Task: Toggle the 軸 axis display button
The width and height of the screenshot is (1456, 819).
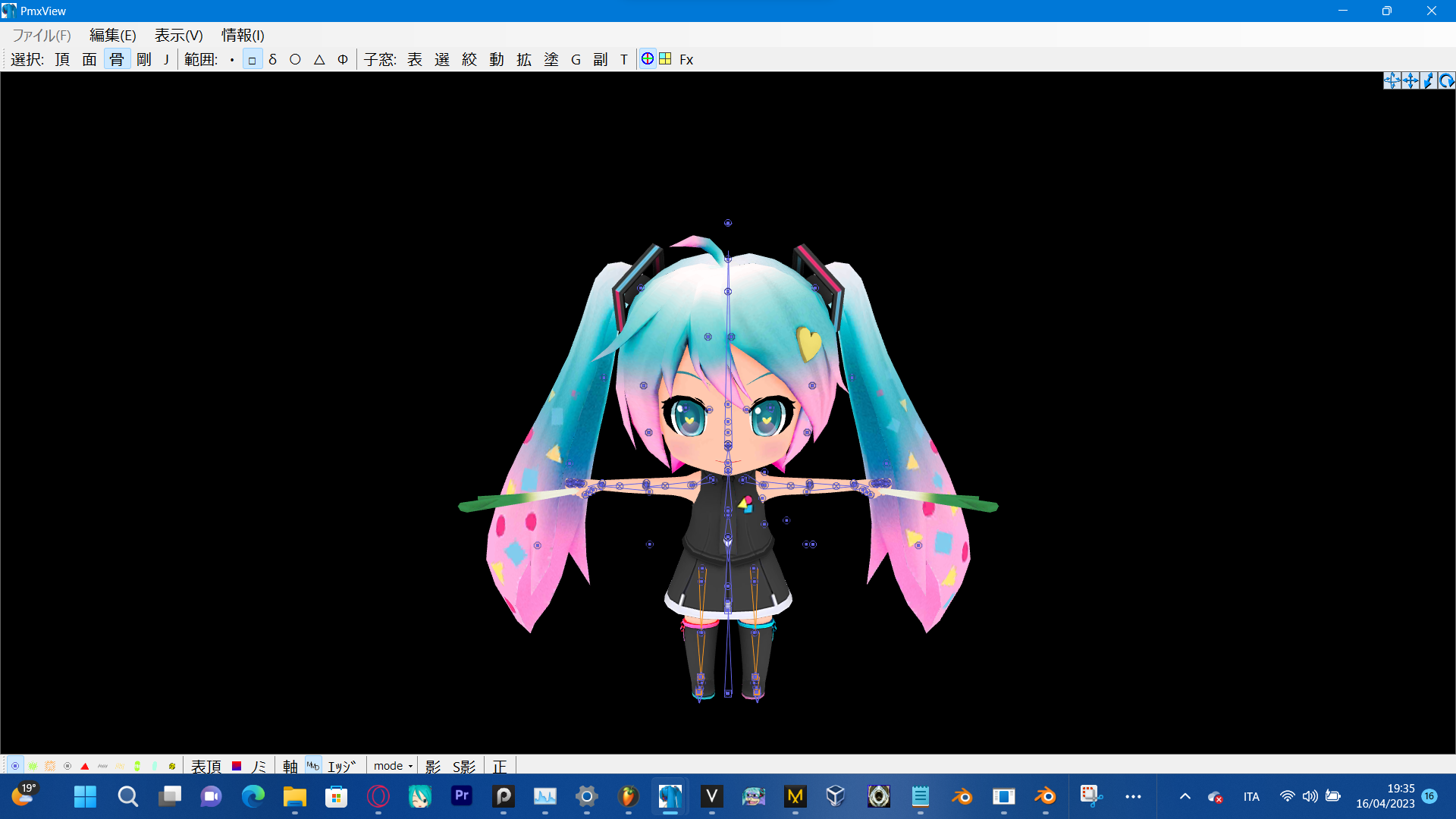Action: point(290,767)
